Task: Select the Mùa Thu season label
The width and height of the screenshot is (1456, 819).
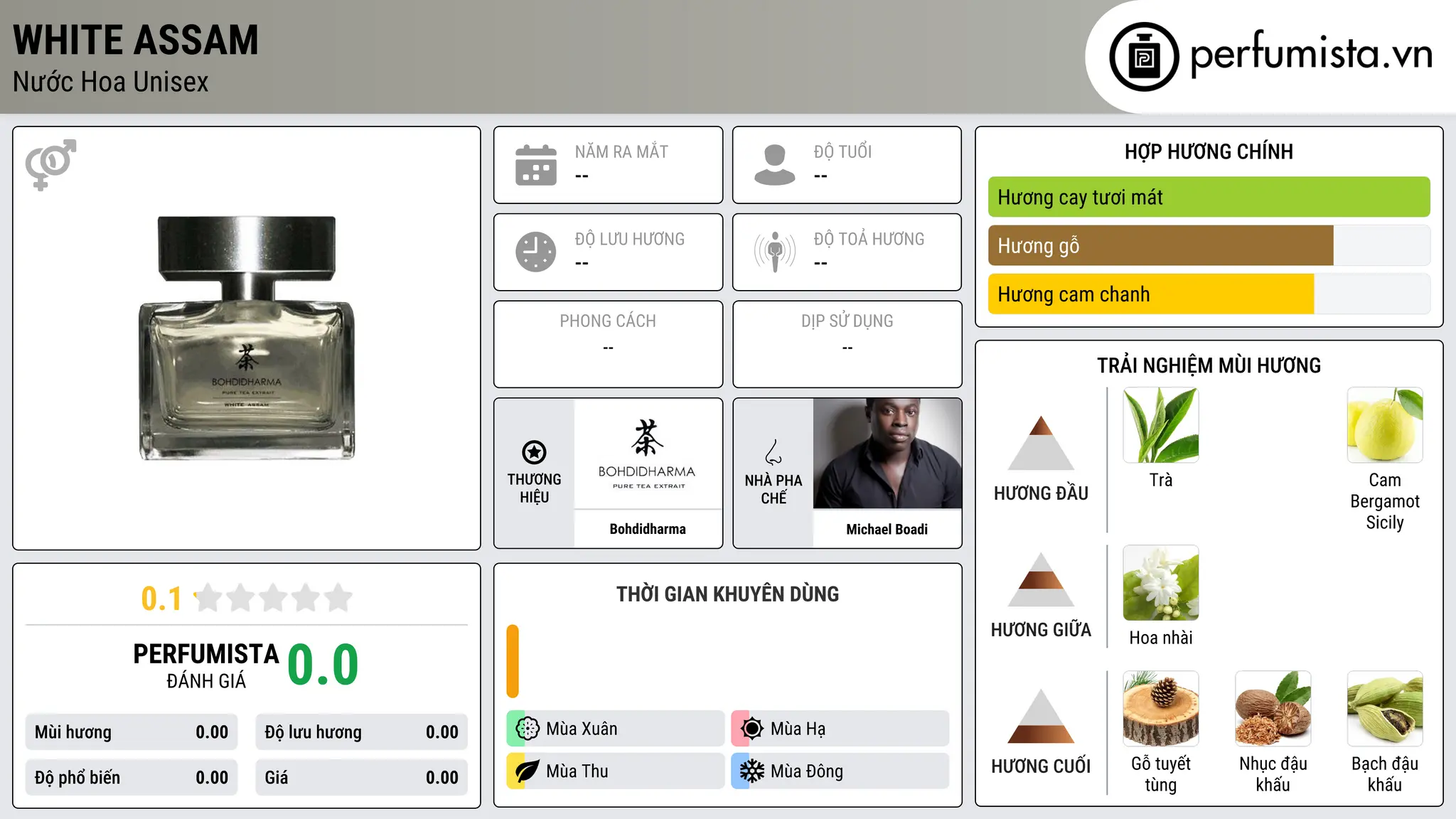Action: pyautogui.click(x=577, y=771)
